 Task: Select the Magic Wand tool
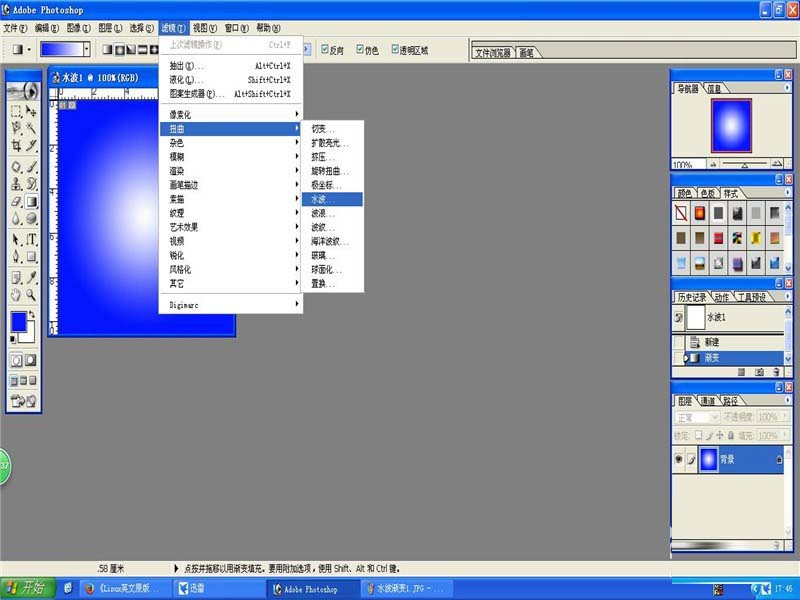[x=32, y=128]
